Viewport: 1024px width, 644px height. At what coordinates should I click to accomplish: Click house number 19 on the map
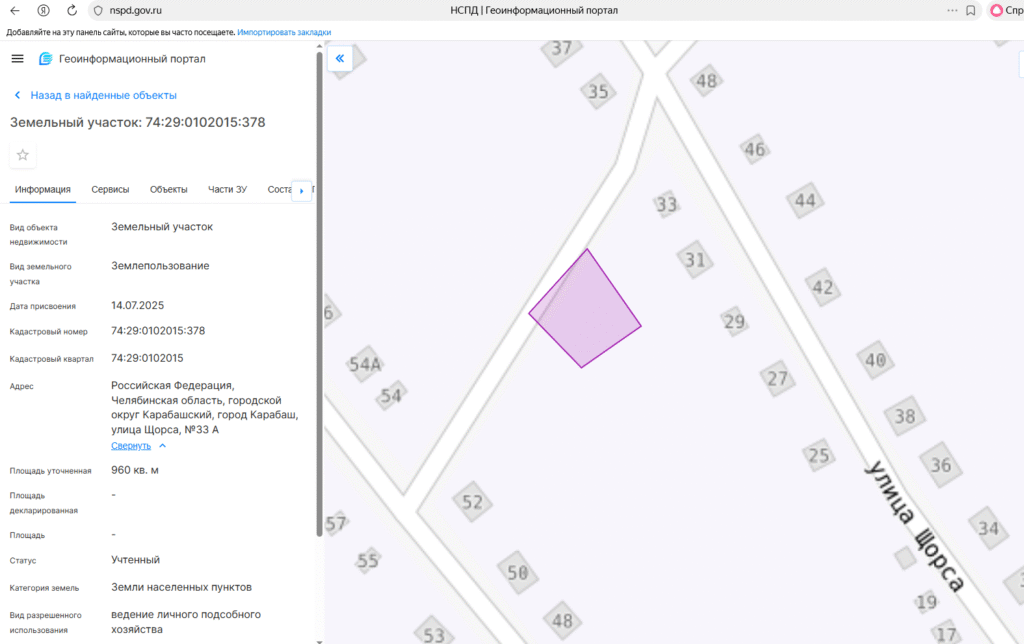pyautogui.click(x=926, y=602)
